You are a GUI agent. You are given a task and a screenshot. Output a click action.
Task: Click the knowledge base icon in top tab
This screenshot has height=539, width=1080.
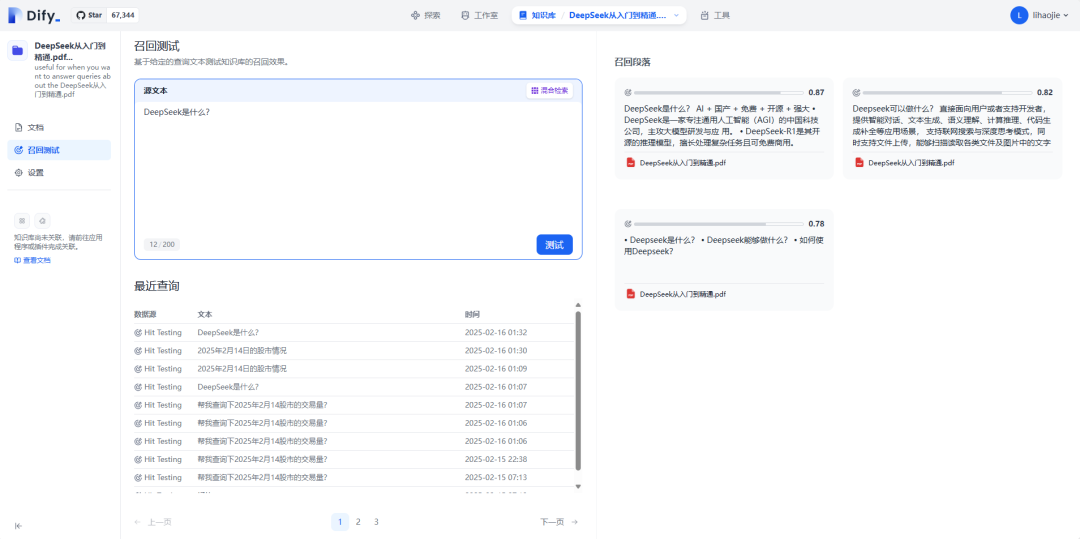[x=523, y=15]
